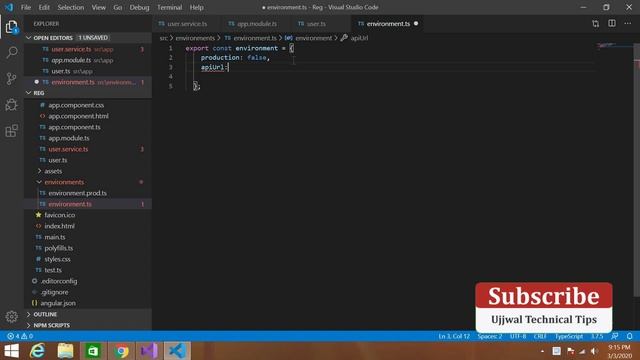Show hidden system tray icons
The image size is (640, 360).
coord(542,351)
